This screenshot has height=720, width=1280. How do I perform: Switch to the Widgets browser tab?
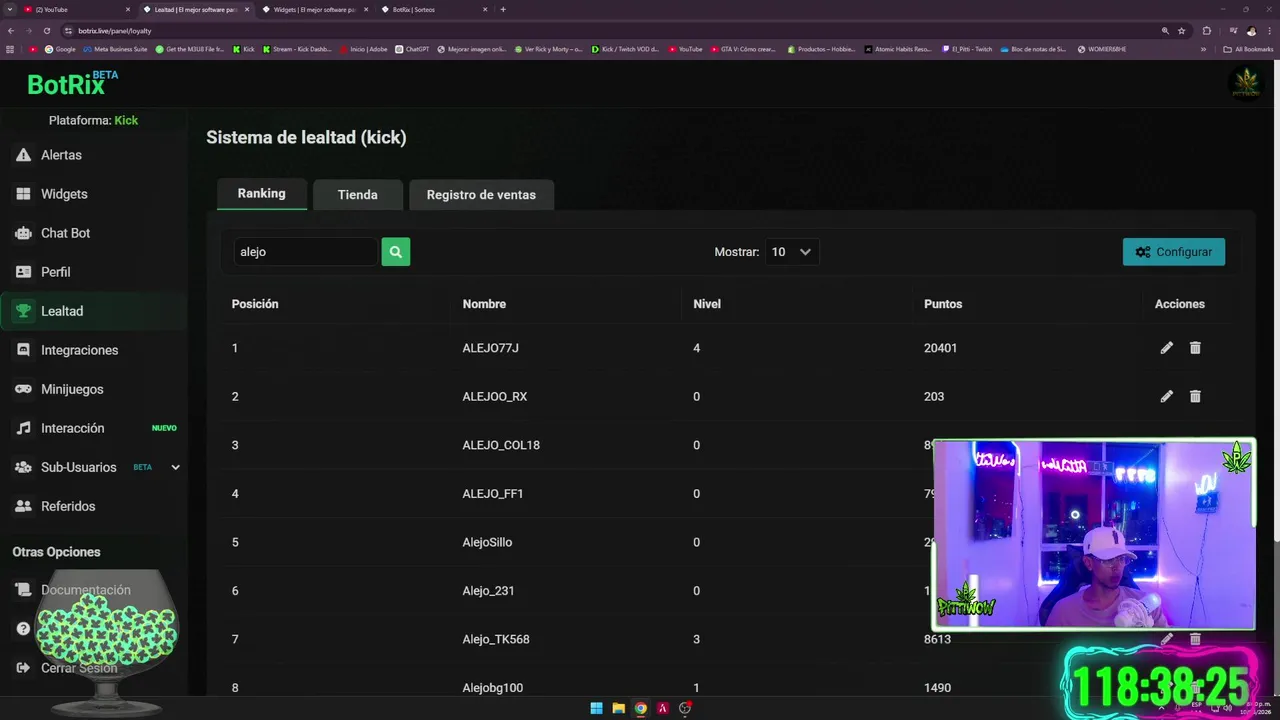point(313,9)
